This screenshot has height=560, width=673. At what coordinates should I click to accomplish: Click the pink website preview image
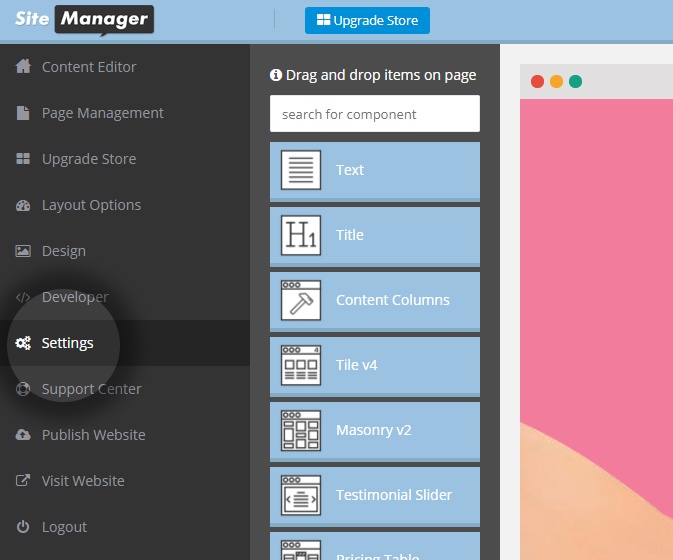pos(597,329)
